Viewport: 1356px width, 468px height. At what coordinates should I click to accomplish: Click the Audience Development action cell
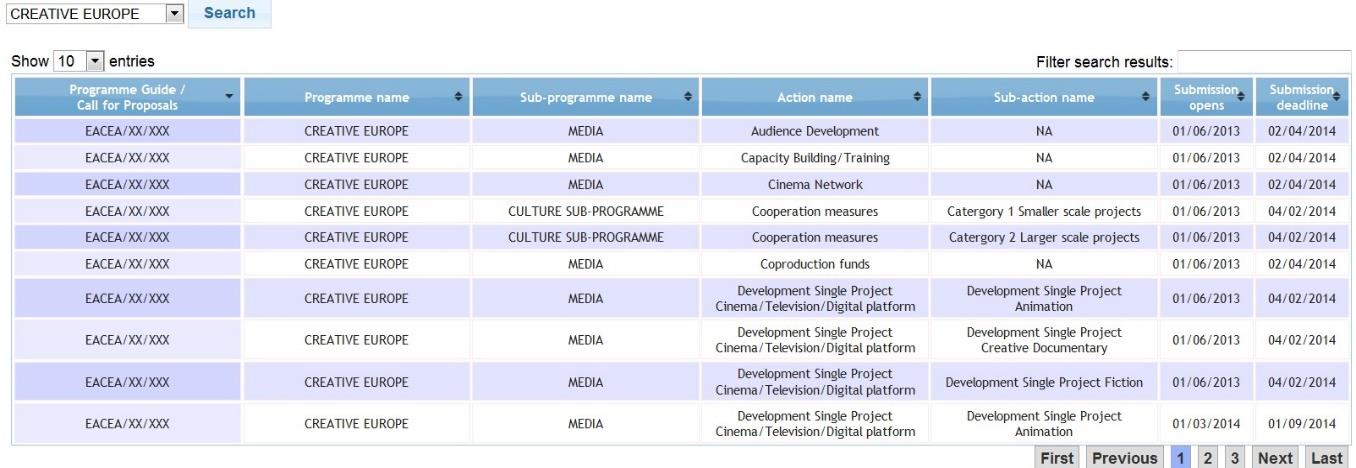coord(814,131)
